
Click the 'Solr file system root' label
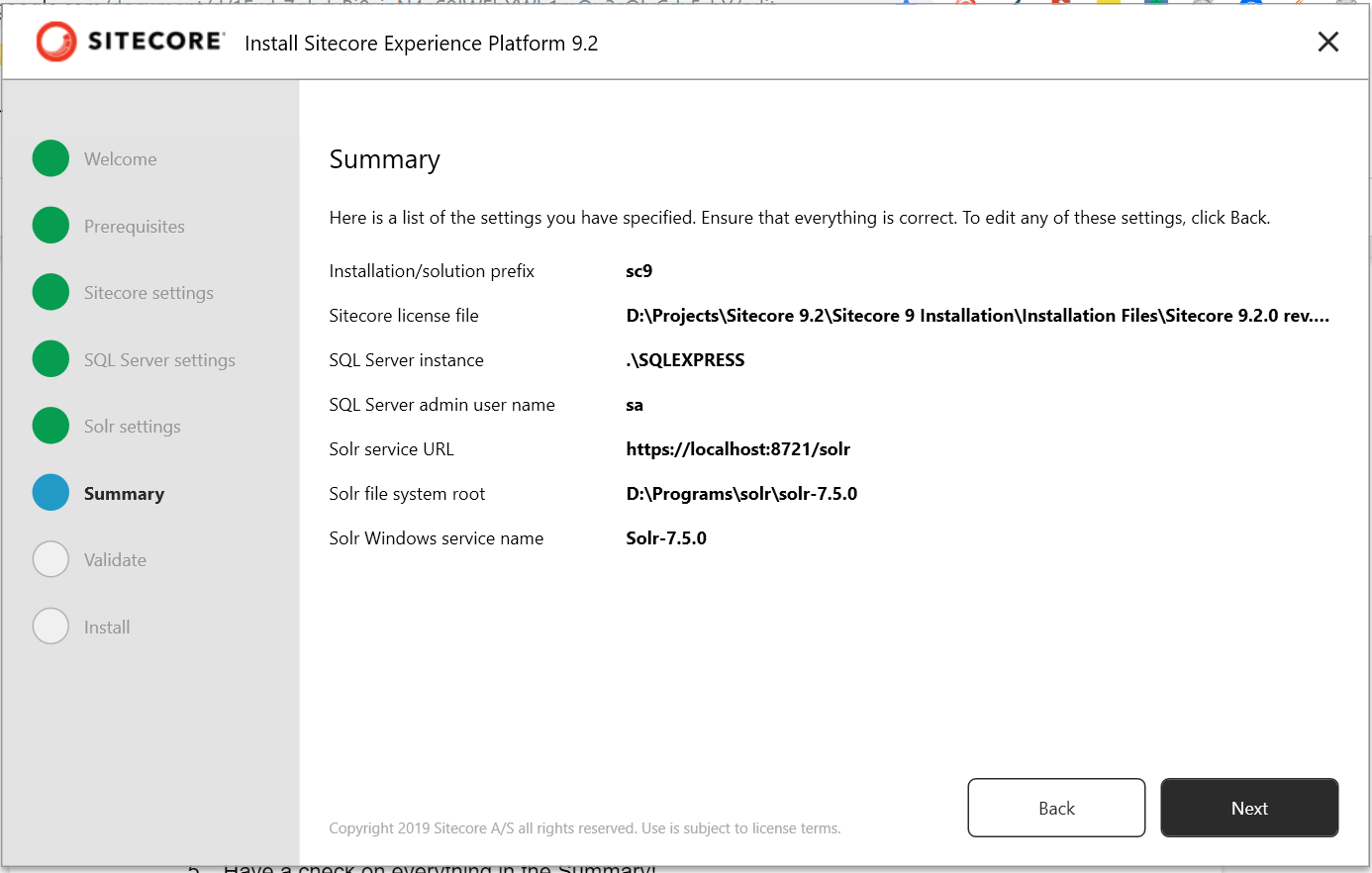(x=407, y=494)
